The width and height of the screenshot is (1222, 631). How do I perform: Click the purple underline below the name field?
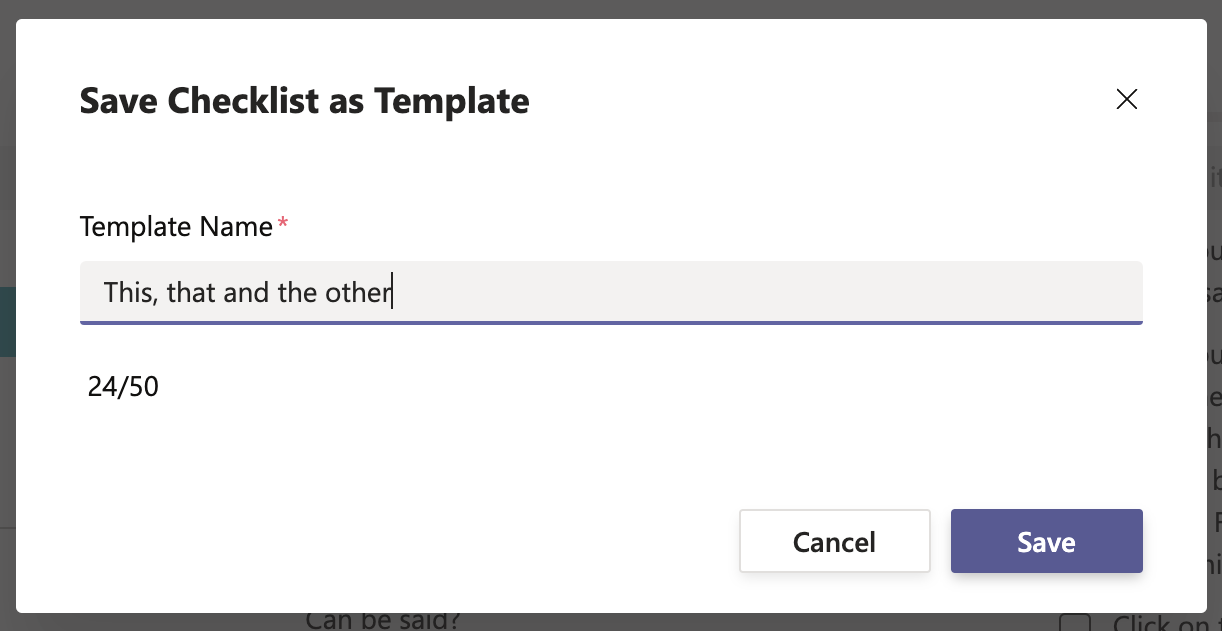point(610,323)
